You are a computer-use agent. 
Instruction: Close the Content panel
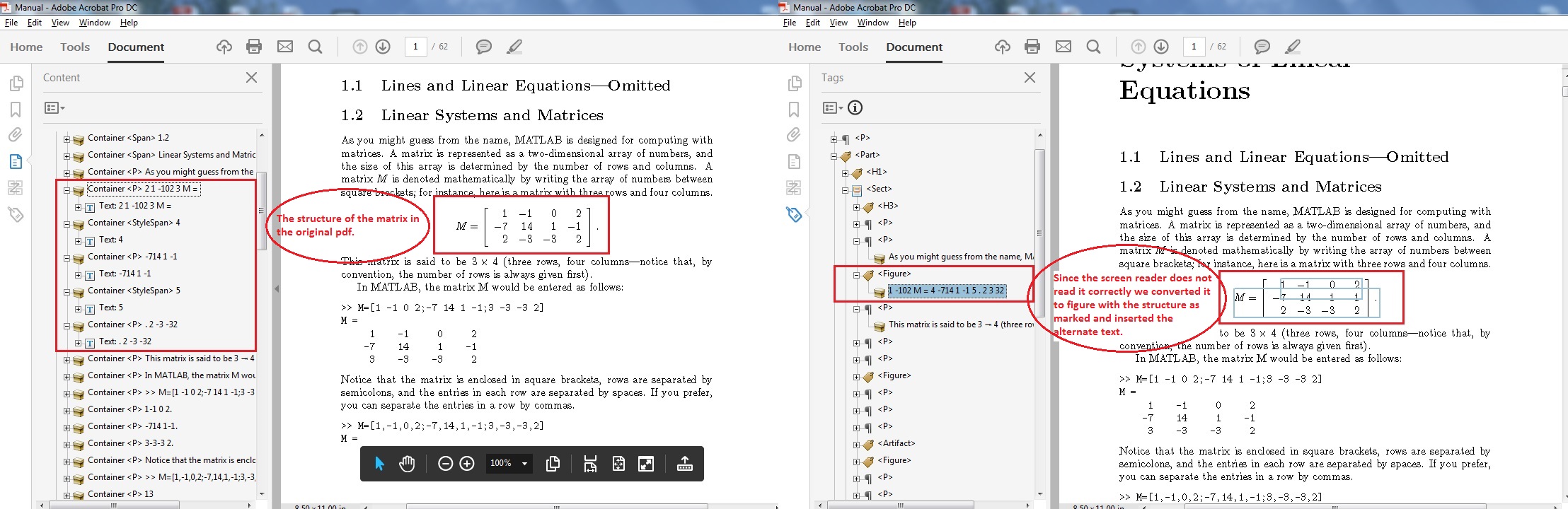[x=251, y=77]
